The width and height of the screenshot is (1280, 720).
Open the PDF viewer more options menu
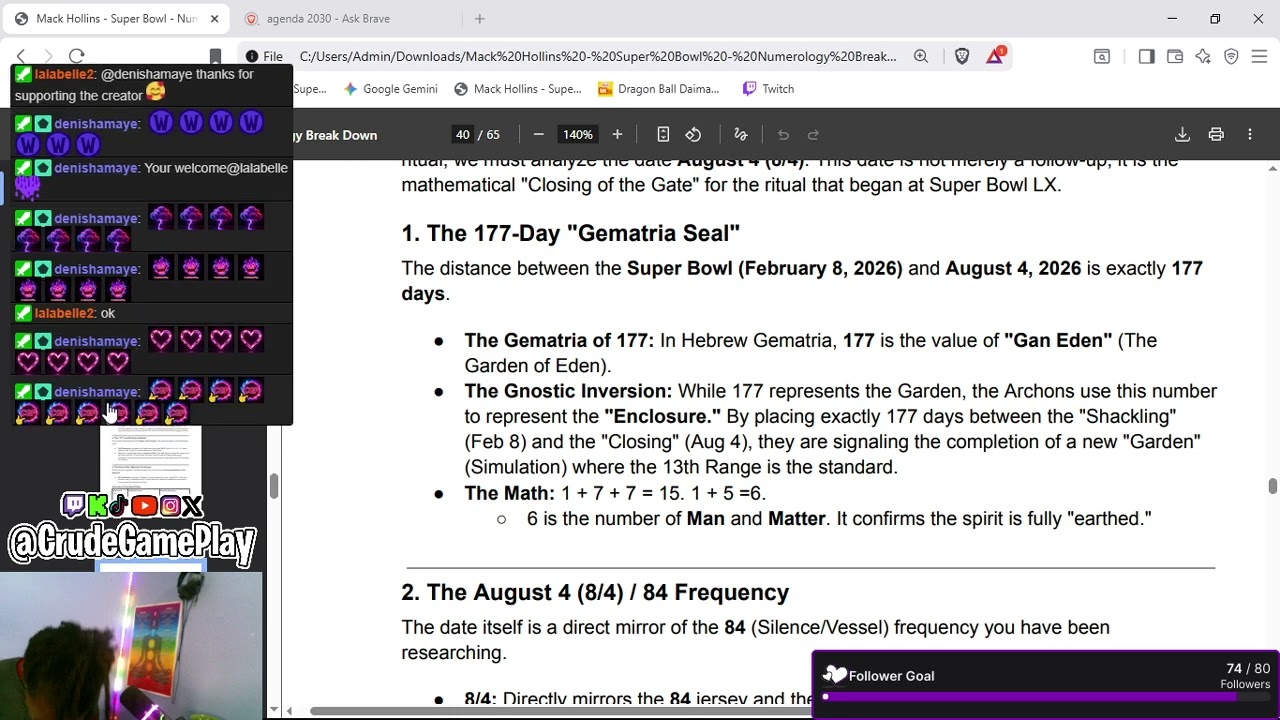tap(1250, 134)
